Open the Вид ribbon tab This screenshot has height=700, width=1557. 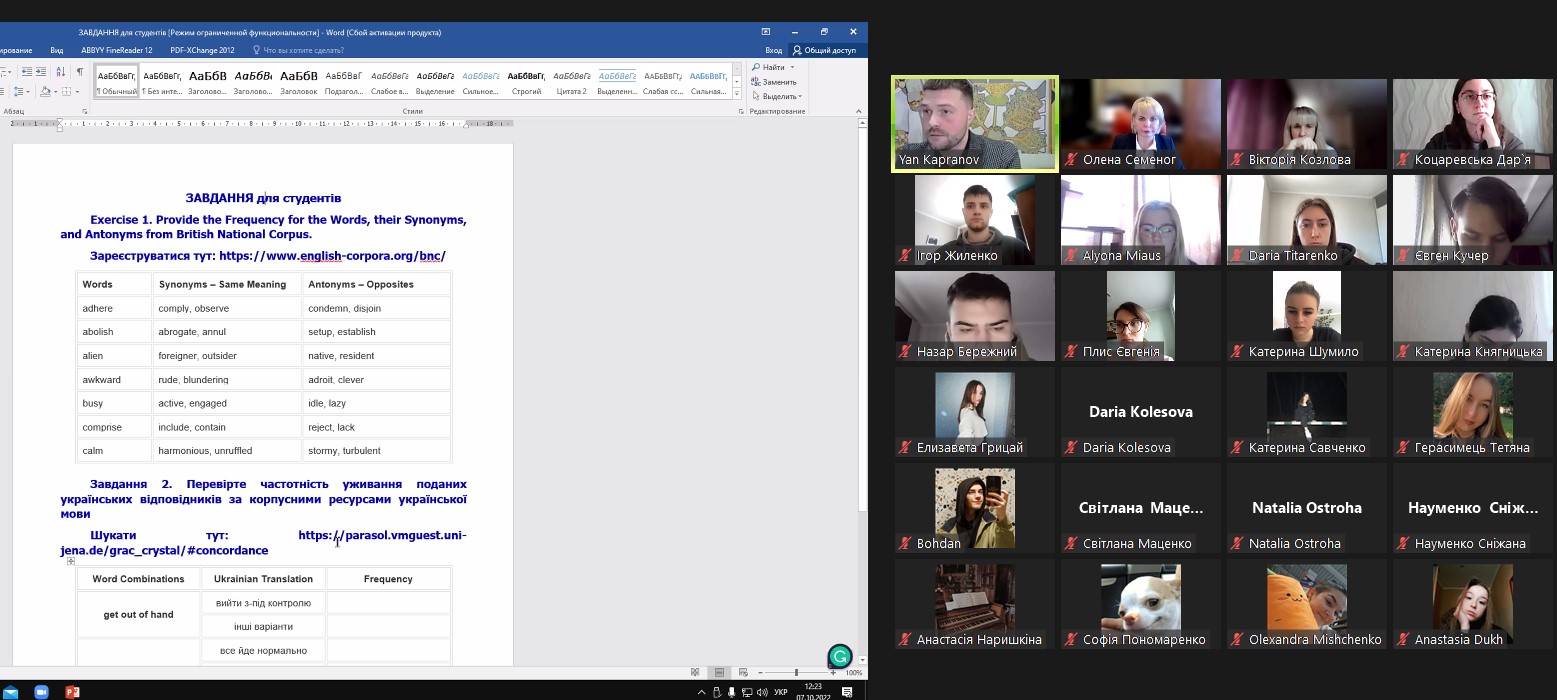57,50
